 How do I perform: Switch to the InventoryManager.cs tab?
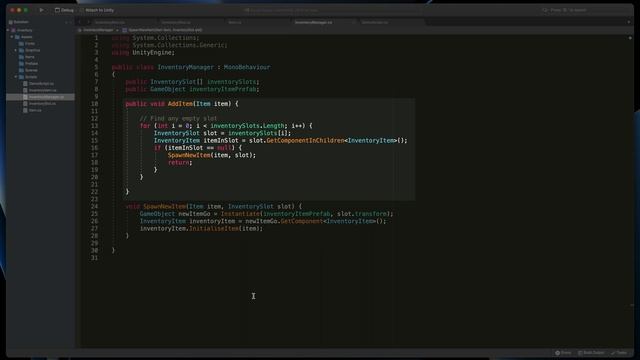(x=313, y=22)
